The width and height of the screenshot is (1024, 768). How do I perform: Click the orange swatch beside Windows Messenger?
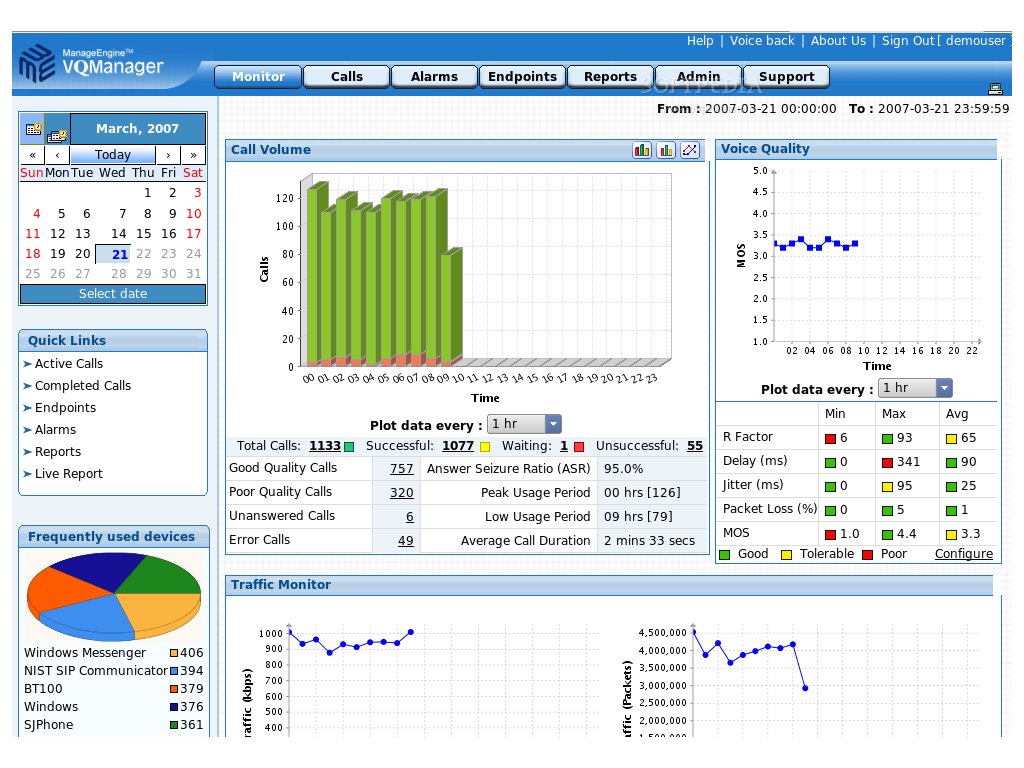[x=174, y=653]
